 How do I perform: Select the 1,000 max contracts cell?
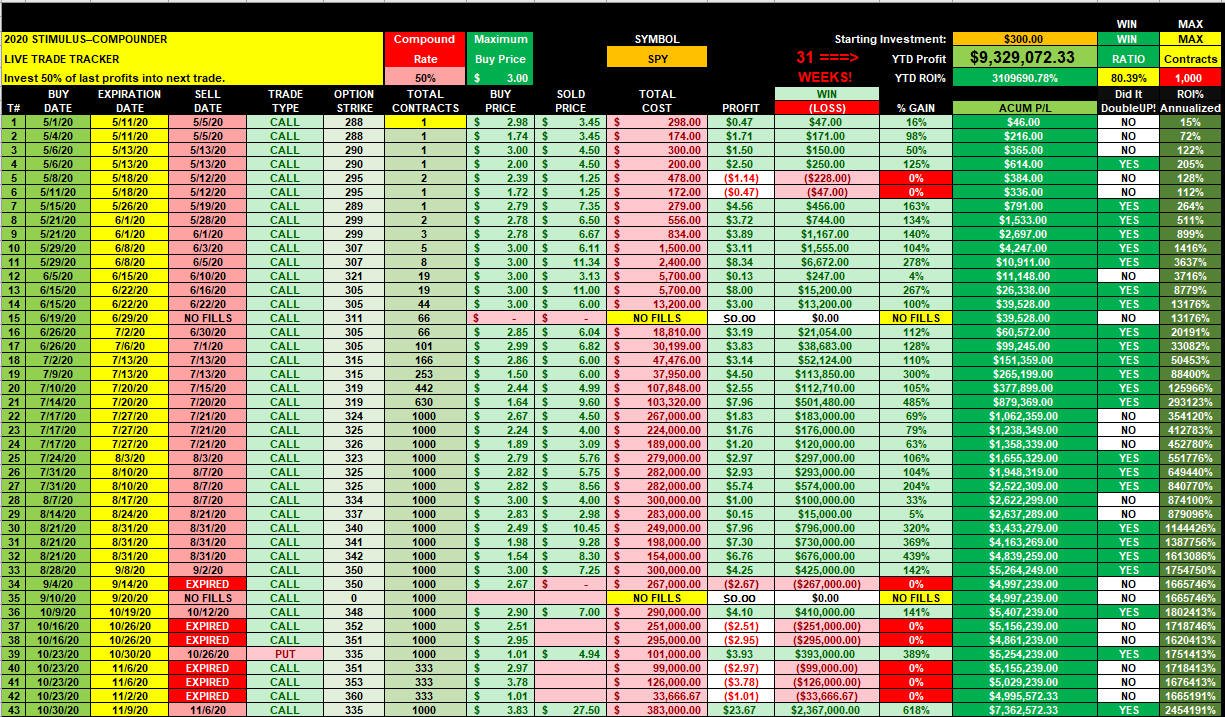1190,78
